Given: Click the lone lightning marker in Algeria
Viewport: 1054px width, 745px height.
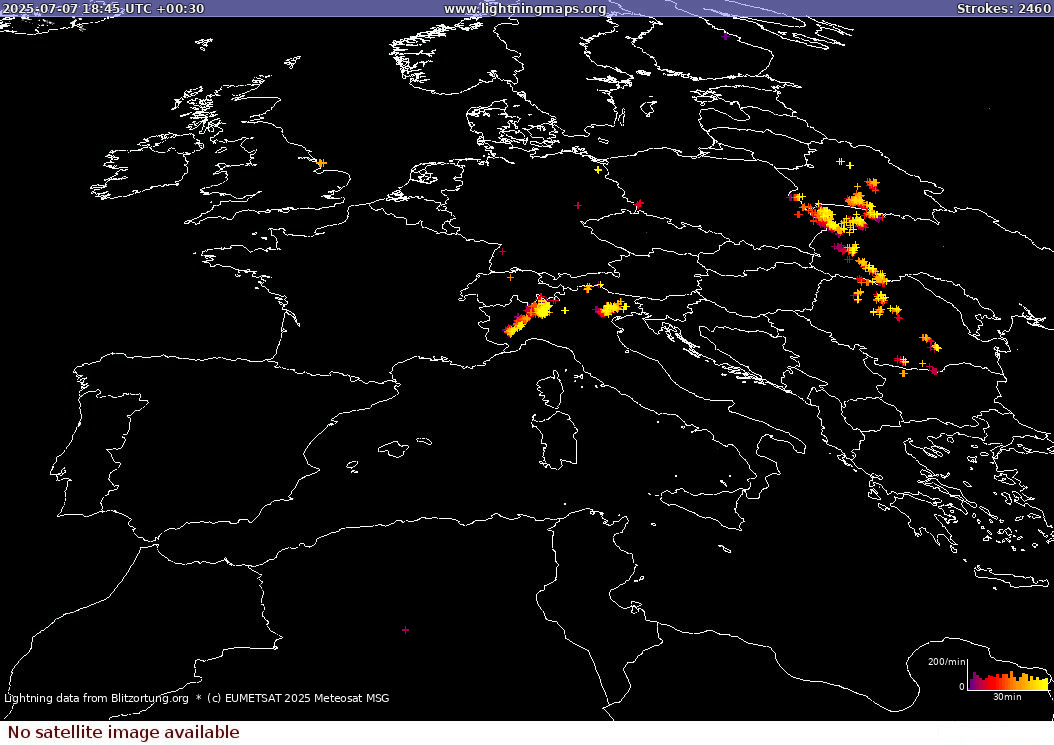Looking at the screenshot, I should click(x=405, y=630).
